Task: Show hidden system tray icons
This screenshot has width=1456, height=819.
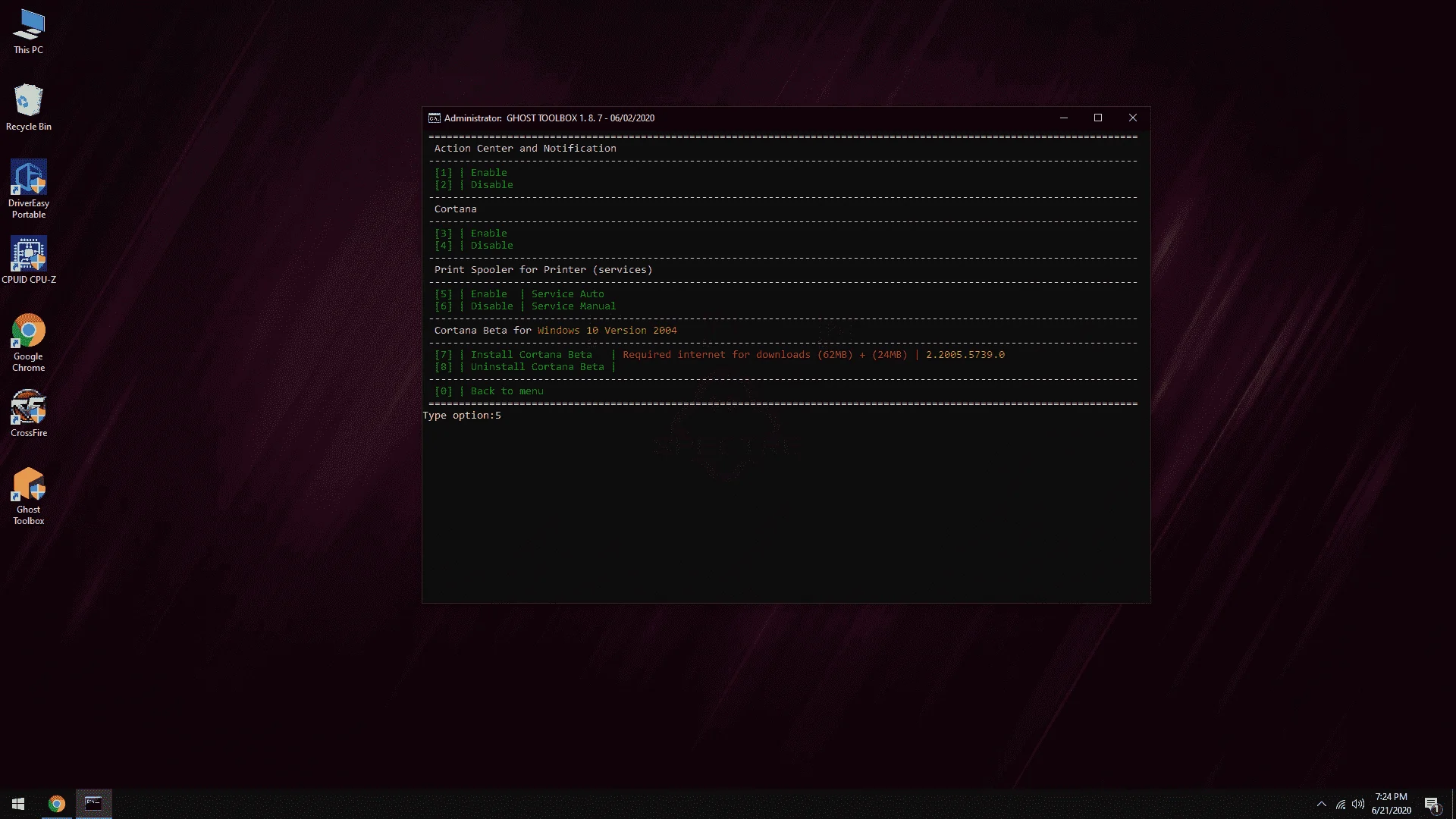Action: (x=1322, y=804)
